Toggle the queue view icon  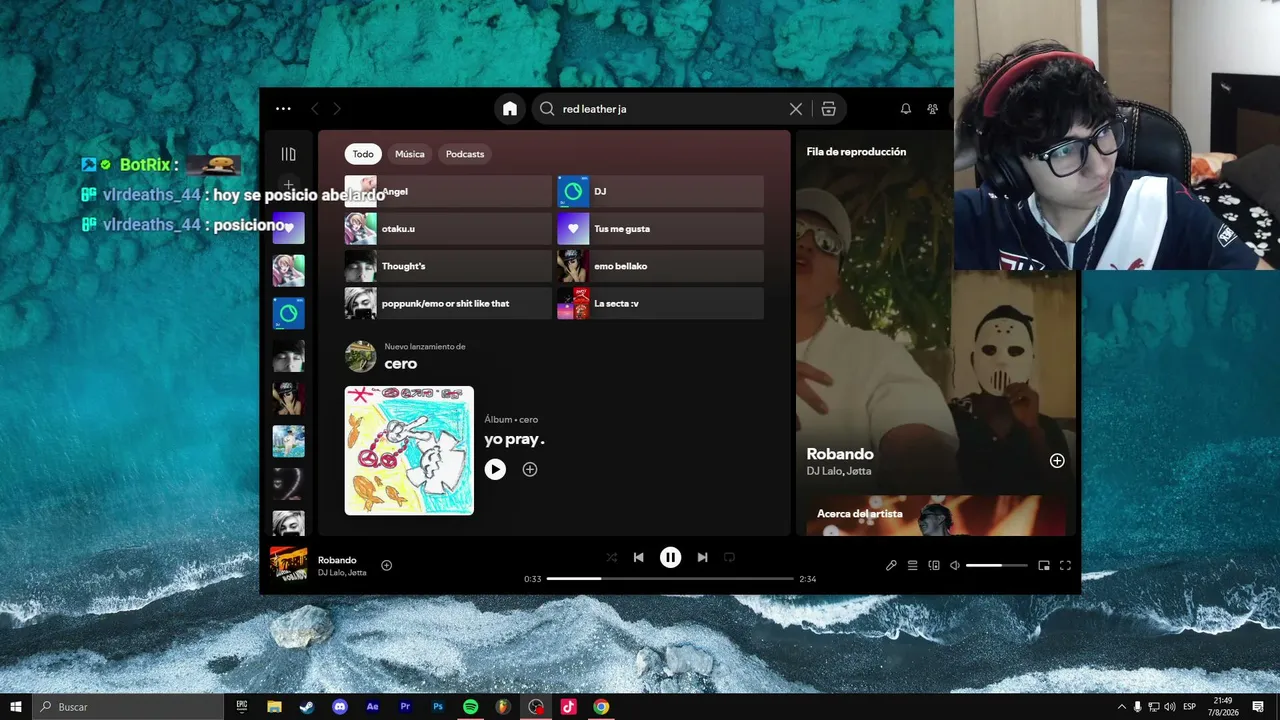[912, 565]
